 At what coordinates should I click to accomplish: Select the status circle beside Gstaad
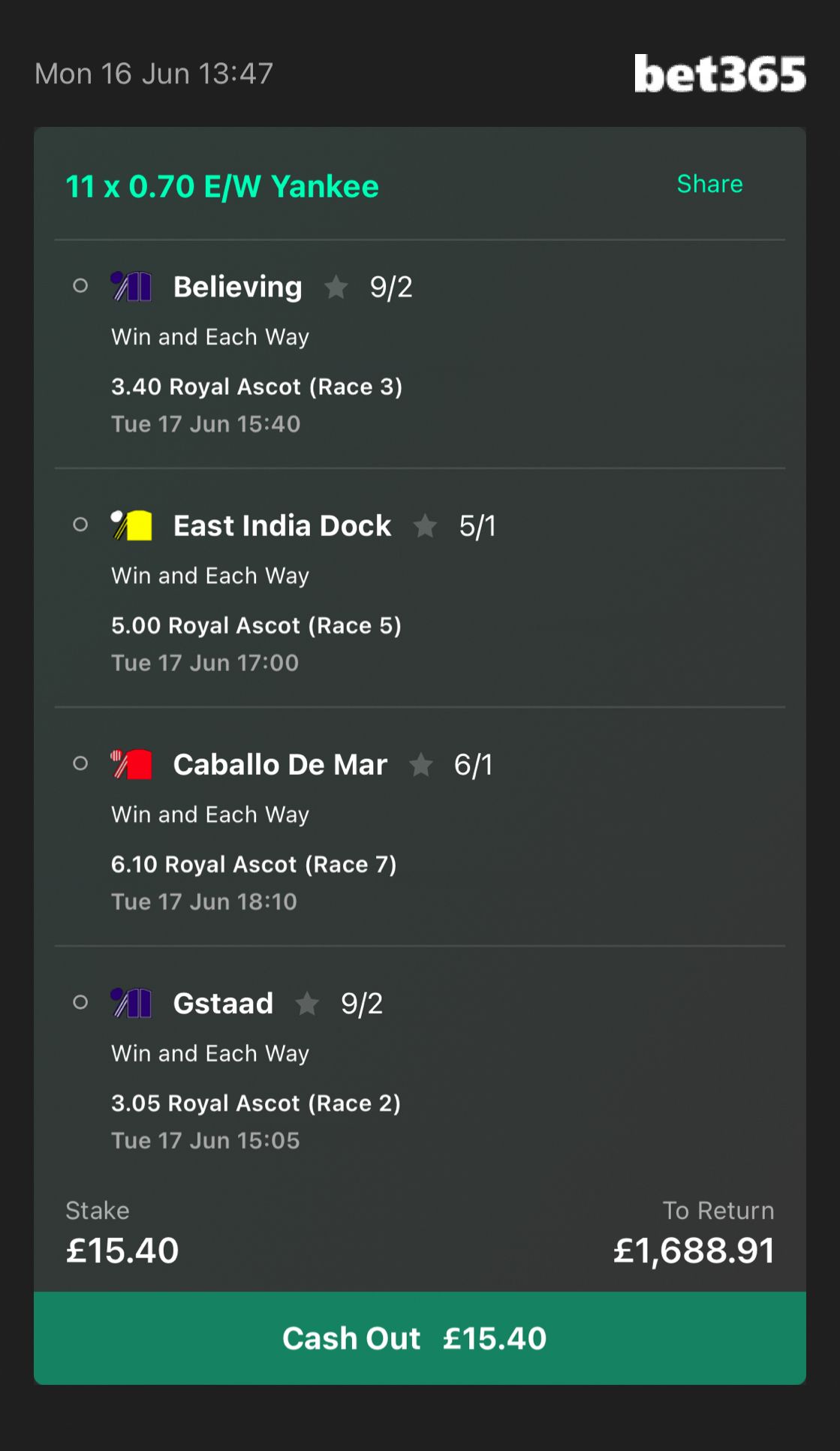tap(80, 1002)
